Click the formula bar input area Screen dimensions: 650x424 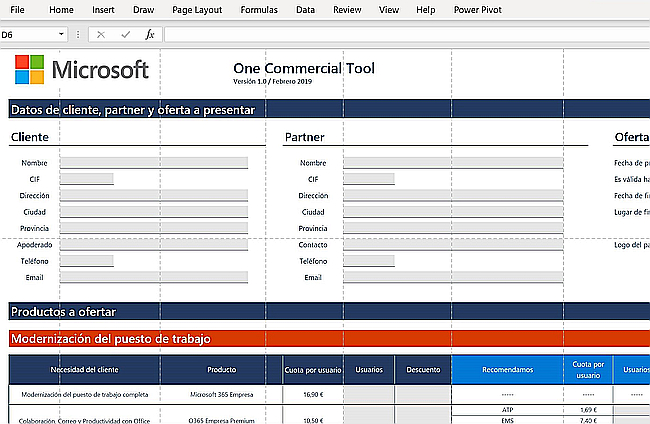click(407, 34)
